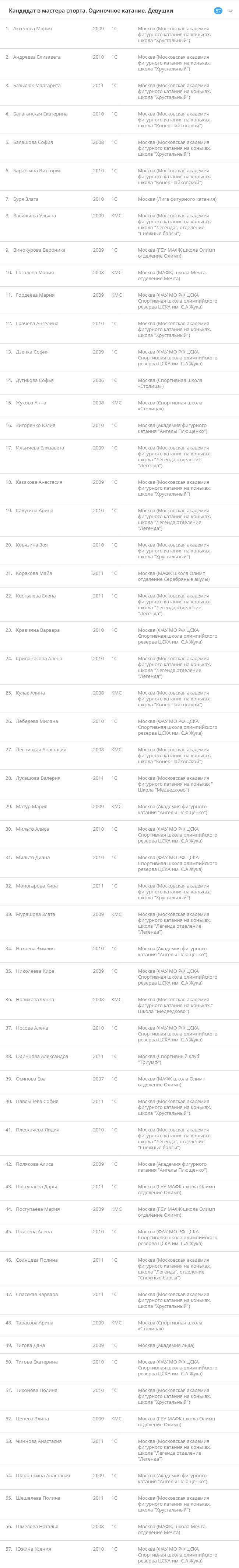The height and width of the screenshot is (1568, 239).
Task: Click on Гоголева Мария name
Action: (35, 273)
